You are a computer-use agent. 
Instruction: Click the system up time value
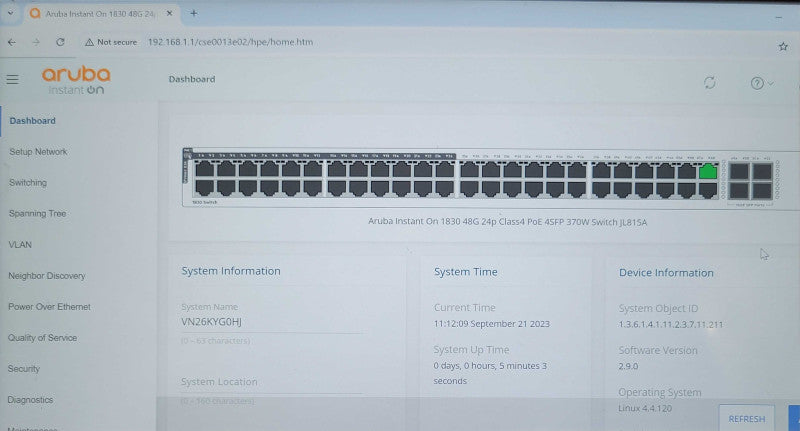click(490, 373)
